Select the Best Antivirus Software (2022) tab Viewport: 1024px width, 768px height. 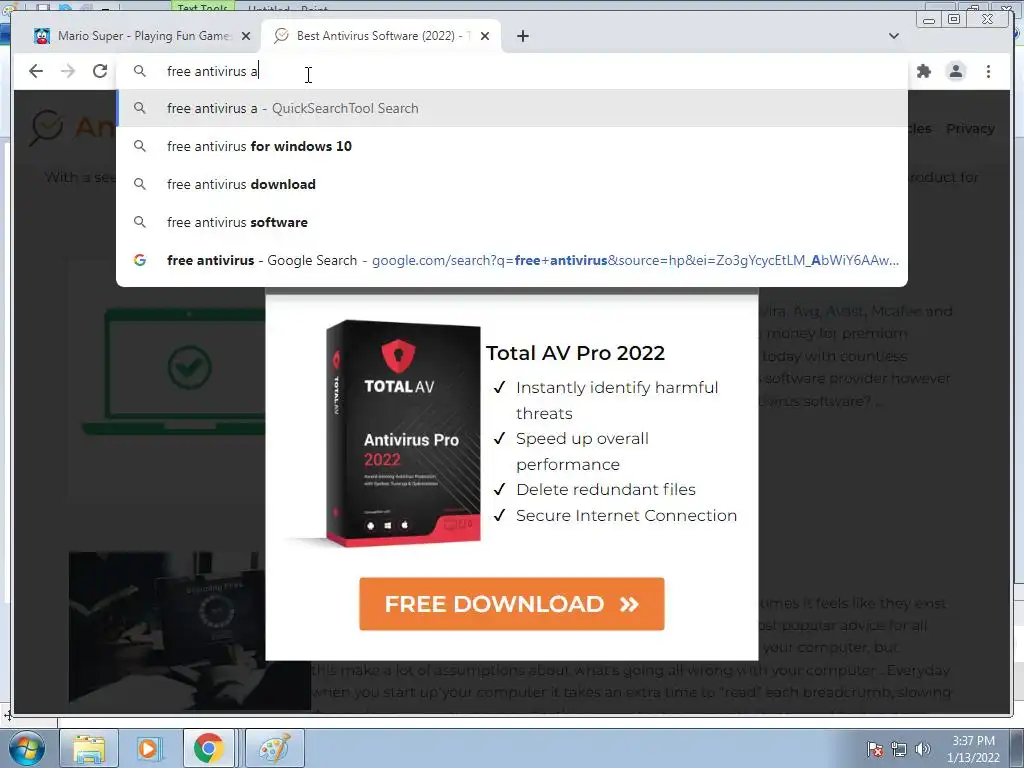[x=381, y=36]
